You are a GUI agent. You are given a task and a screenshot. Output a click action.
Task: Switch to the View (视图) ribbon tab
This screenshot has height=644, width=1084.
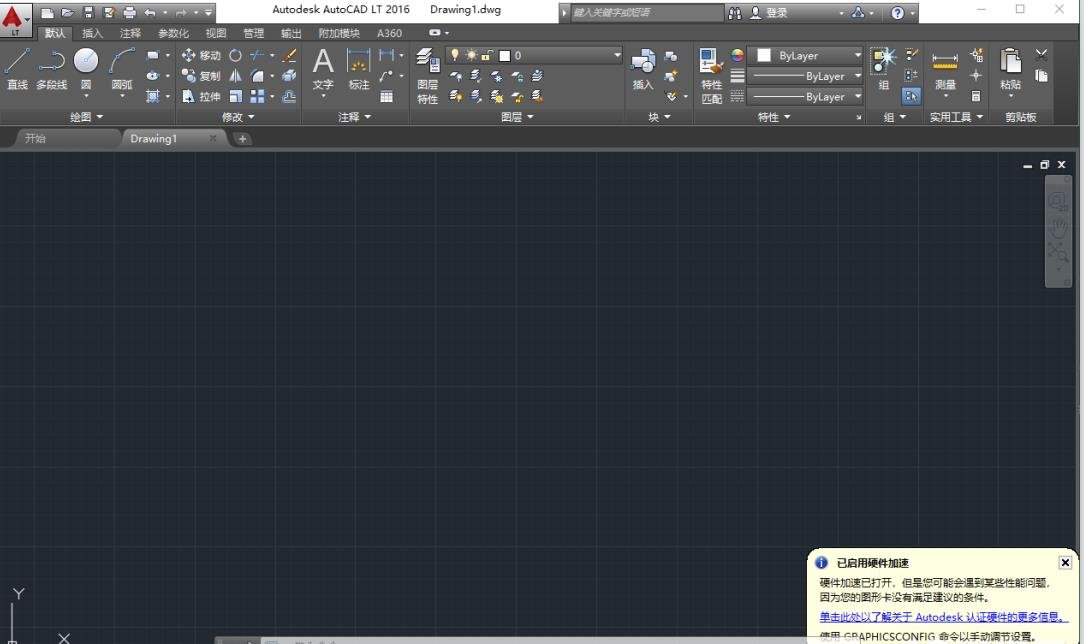pos(216,33)
